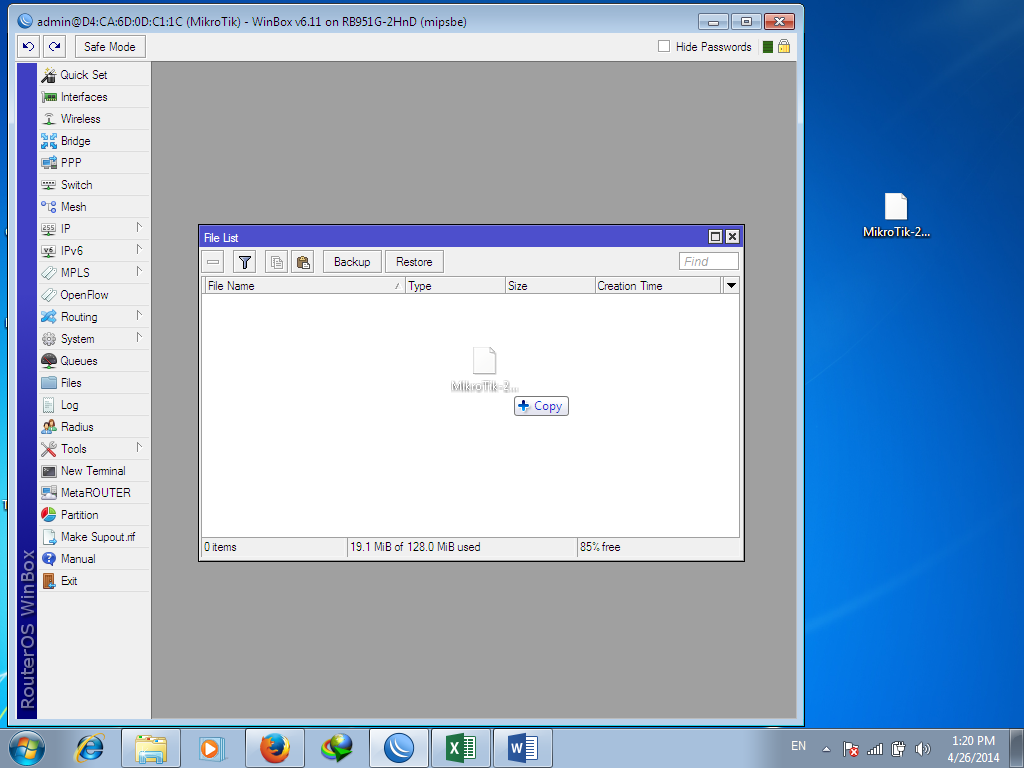Click the redo arrow in WinBox toolbar
The image size is (1024, 768).
click(x=55, y=46)
